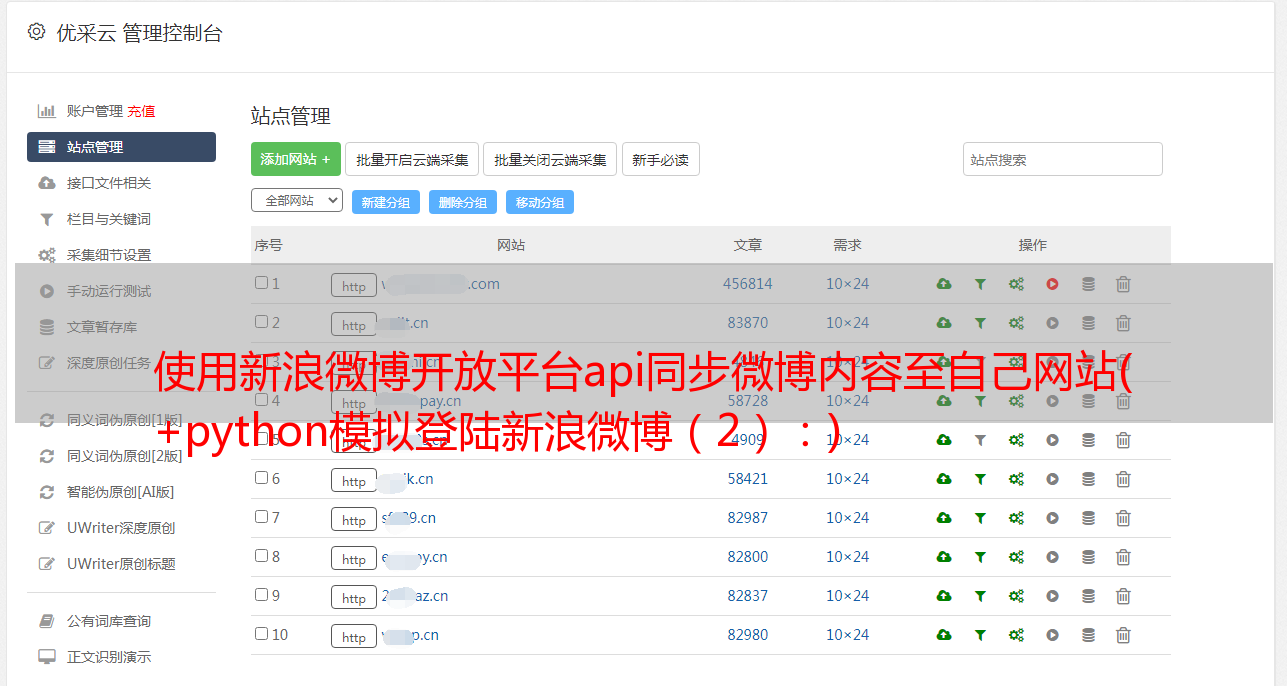The width and height of the screenshot is (1287, 686).
Task: Click the red run icon in row 456814
Action: pyautogui.click(x=1052, y=284)
